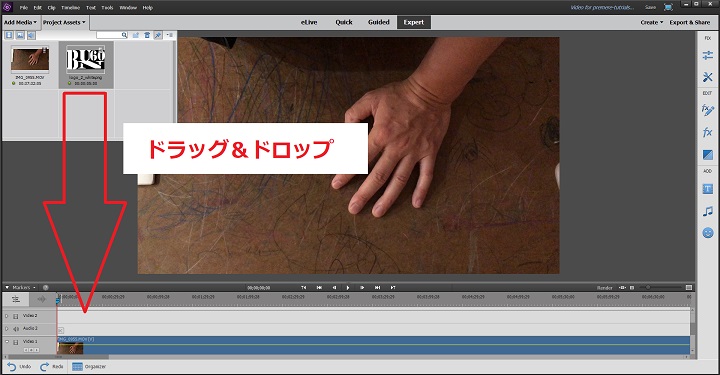The height and width of the screenshot is (375, 720).
Task: Click the new folder icon in assets toolbar
Action: pyautogui.click(x=136, y=35)
